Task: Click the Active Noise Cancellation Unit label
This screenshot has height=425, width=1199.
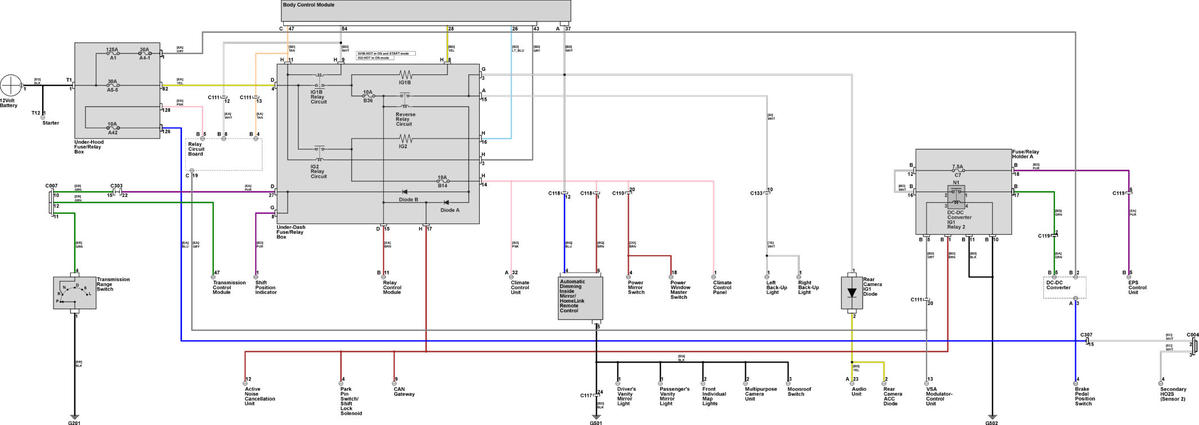Action: (260, 394)
